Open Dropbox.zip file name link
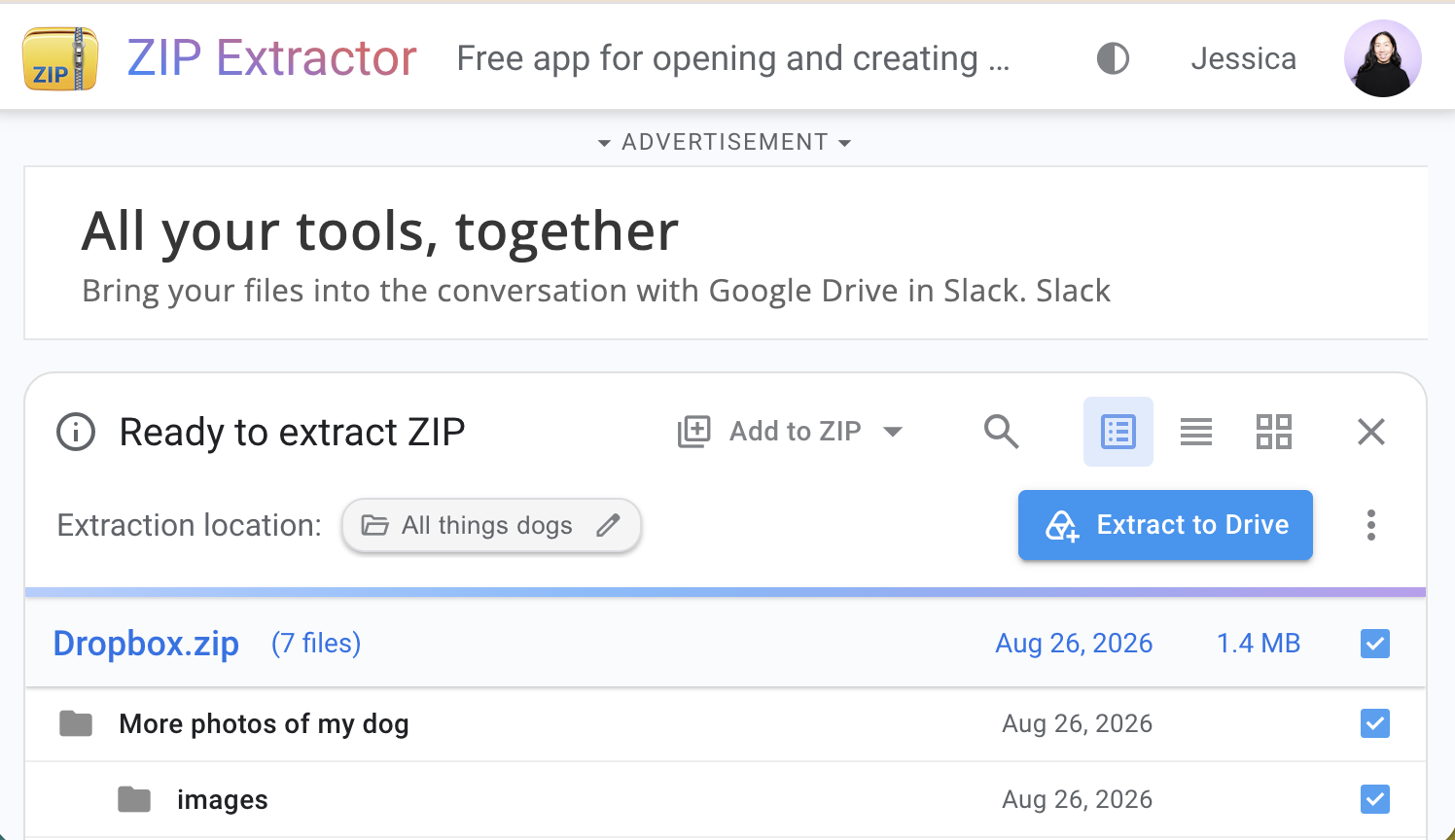1455x840 pixels. coord(146,644)
